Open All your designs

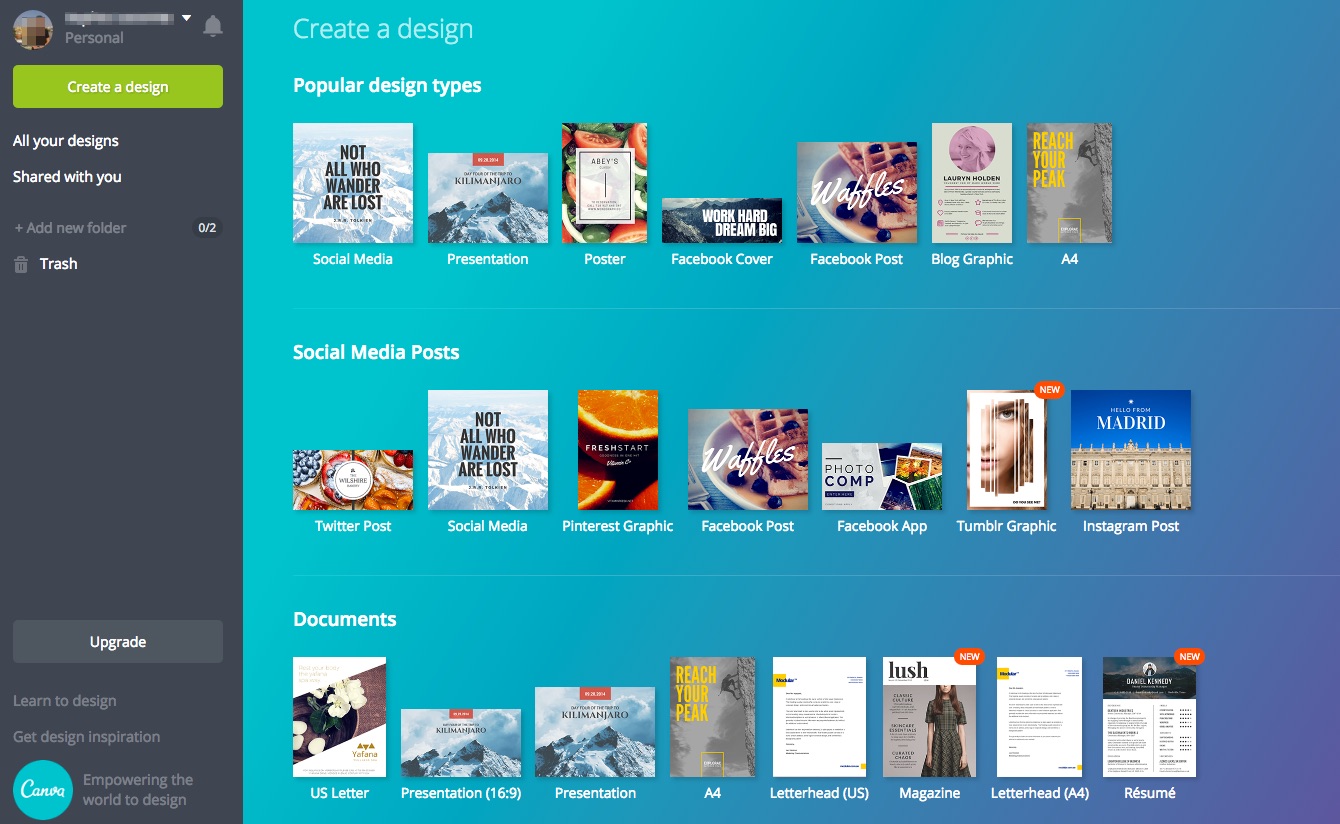66,141
